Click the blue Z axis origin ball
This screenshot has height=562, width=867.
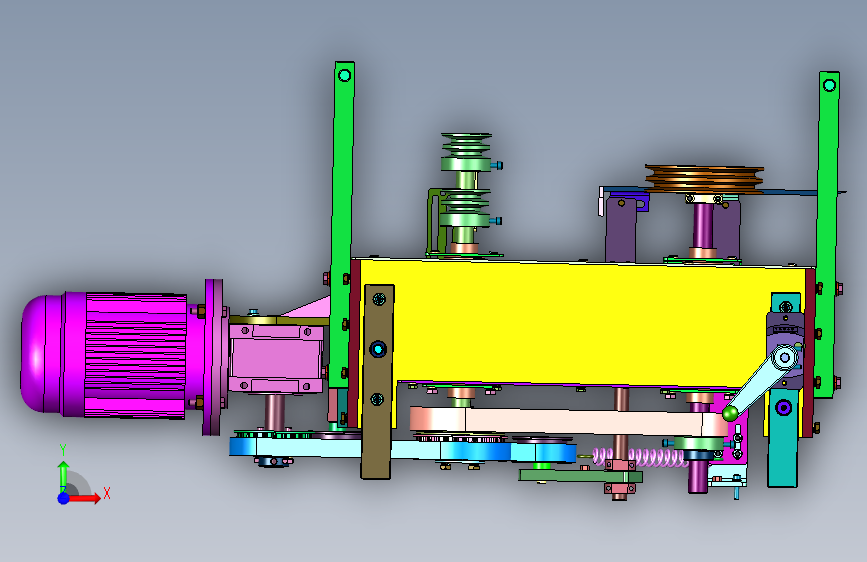tap(64, 498)
